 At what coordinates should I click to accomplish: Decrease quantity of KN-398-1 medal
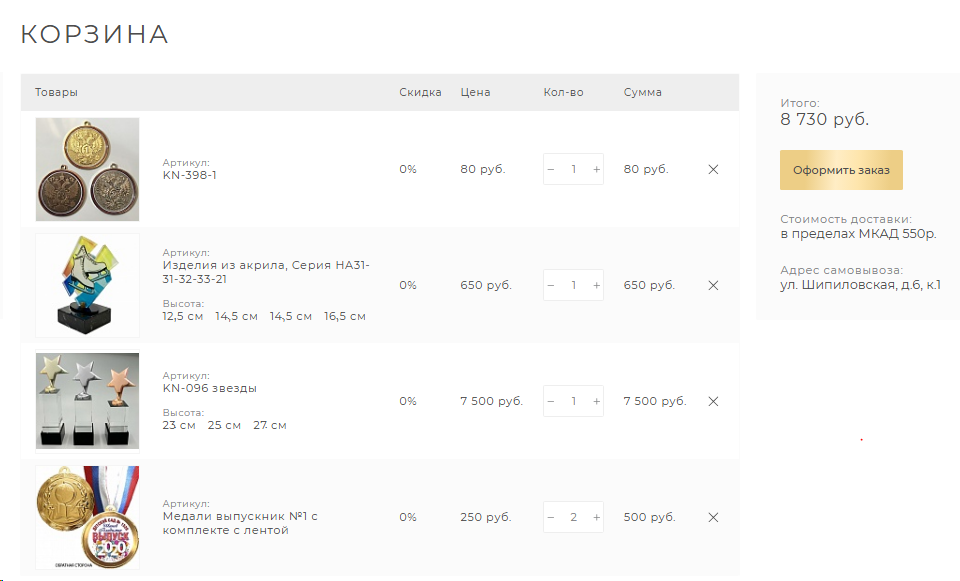[x=550, y=170]
